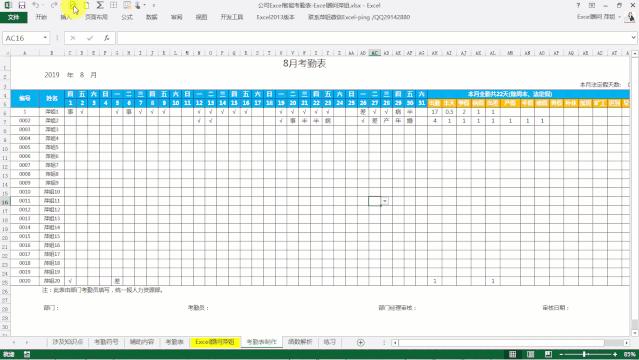Click the 编号 header cell
This screenshot has width=639, height=360.
coord(25,98)
